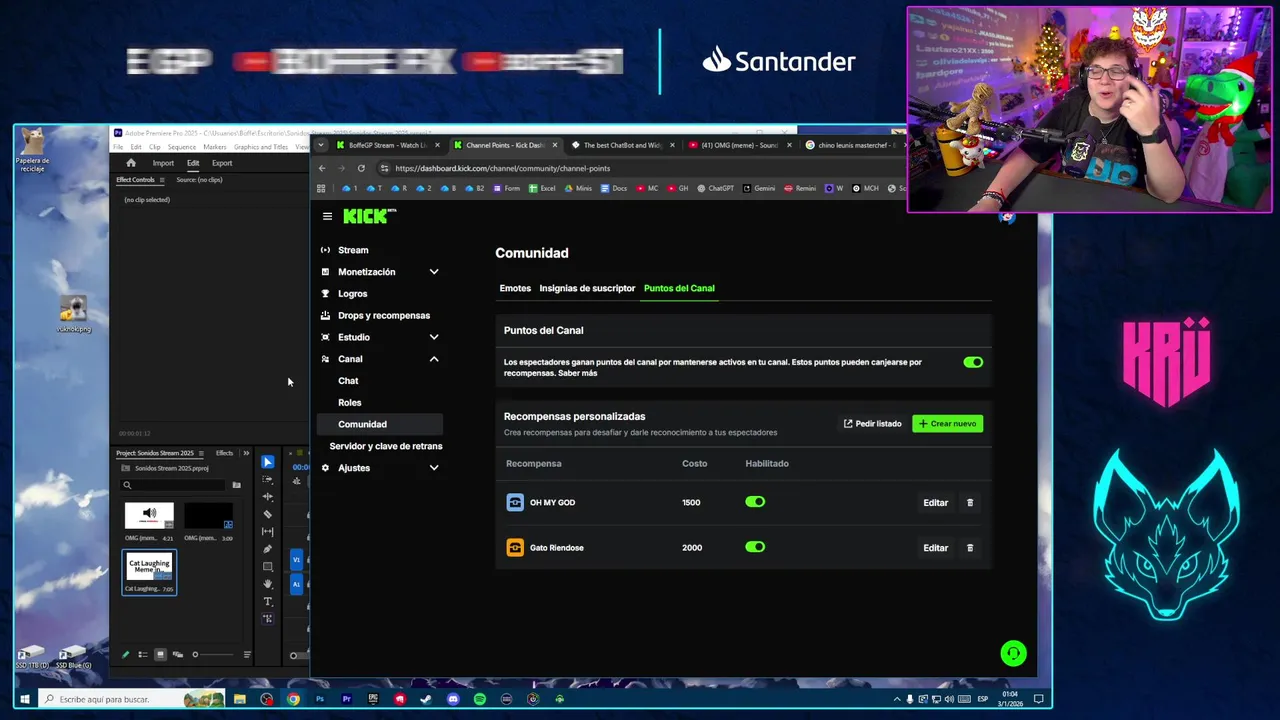Open the Effects tab in Premiere

224,453
